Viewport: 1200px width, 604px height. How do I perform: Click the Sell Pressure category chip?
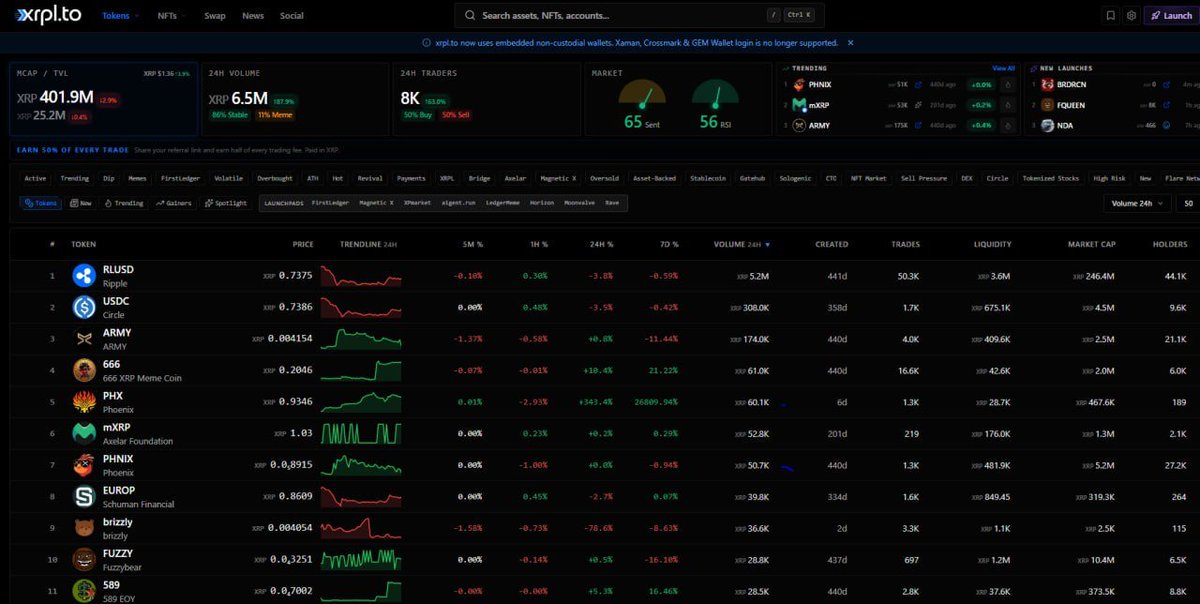tap(924, 178)
